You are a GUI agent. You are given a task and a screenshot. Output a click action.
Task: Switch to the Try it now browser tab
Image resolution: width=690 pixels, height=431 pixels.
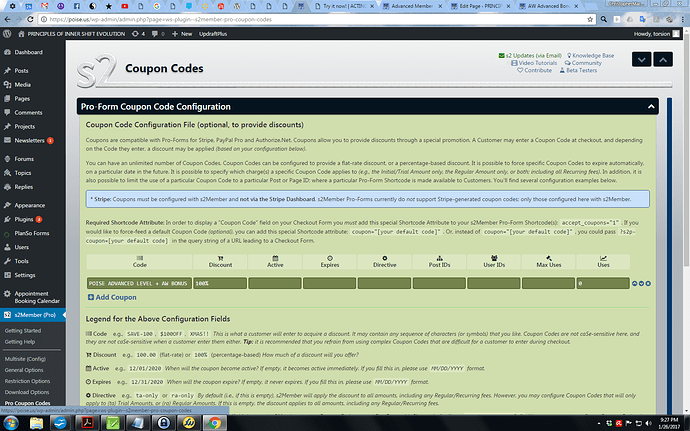coord(344,6)
